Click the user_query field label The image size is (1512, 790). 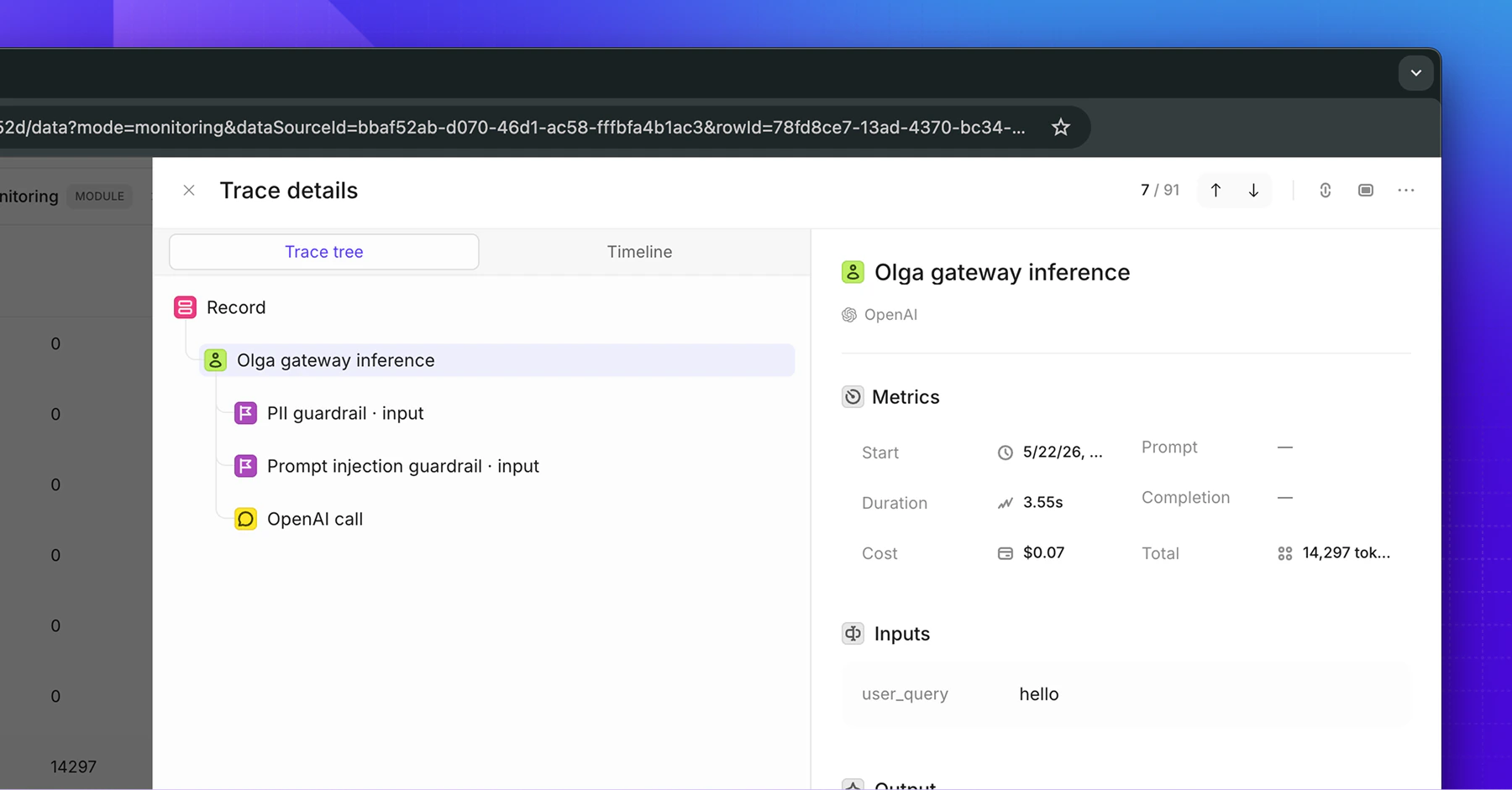click(905, 694)
